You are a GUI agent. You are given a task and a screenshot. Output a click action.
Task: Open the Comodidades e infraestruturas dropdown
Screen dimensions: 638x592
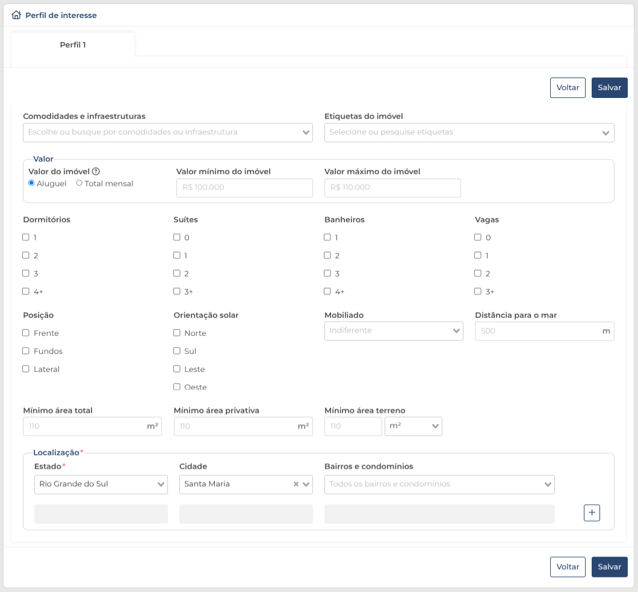(x=168, y=133)
